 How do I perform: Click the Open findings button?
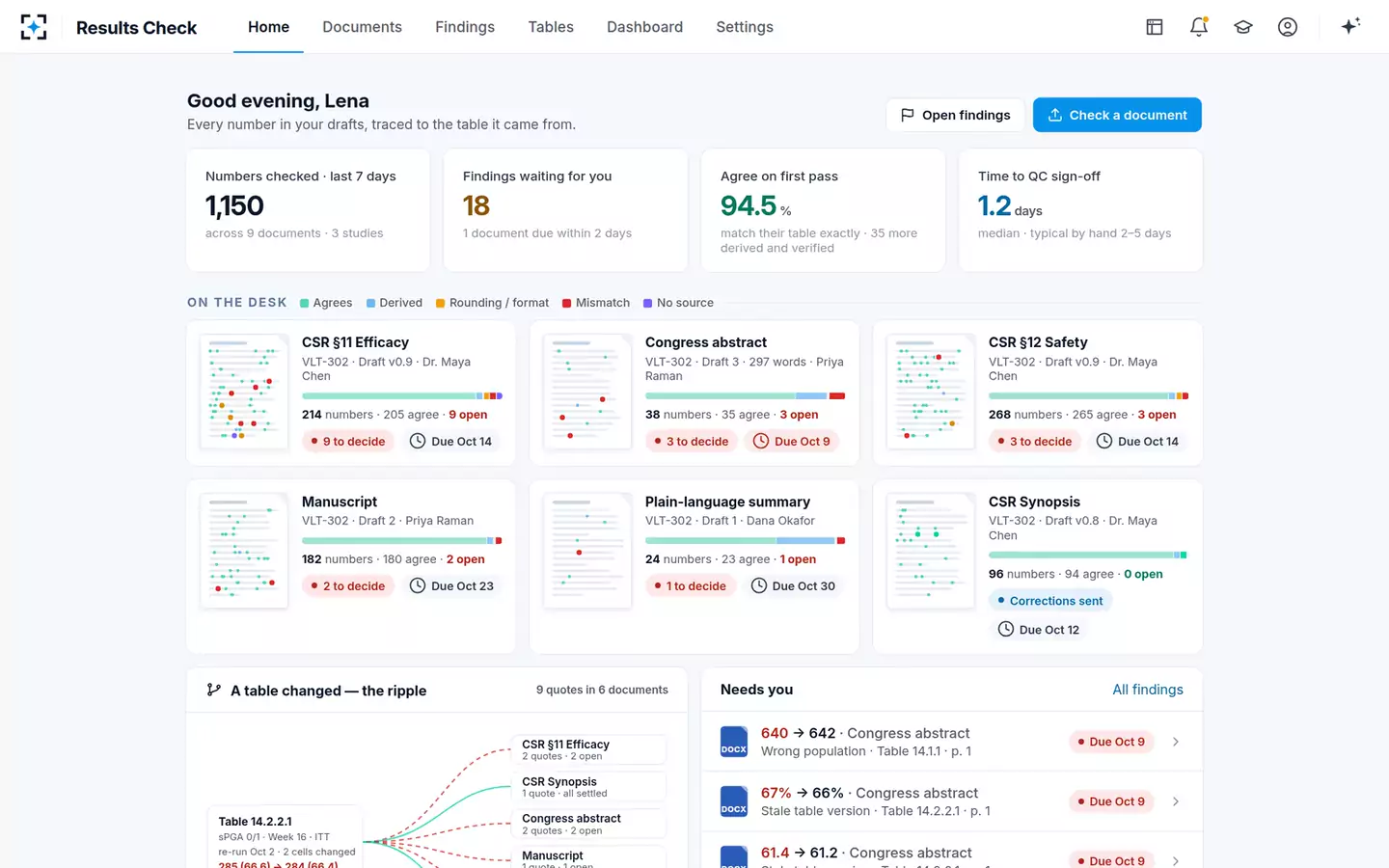(955, 115)
